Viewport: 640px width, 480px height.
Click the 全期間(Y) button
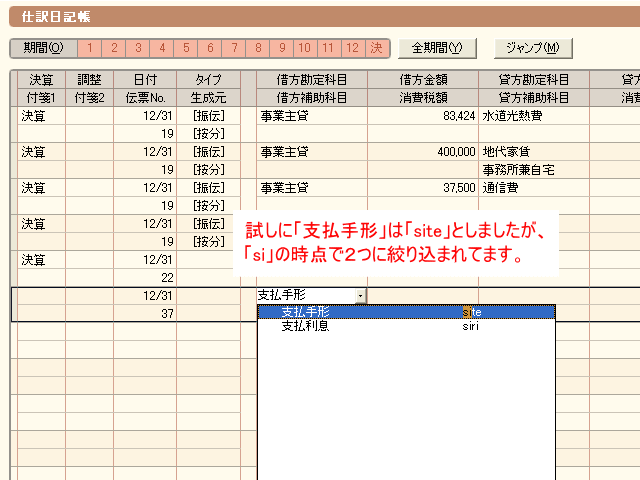click(437, 48)
